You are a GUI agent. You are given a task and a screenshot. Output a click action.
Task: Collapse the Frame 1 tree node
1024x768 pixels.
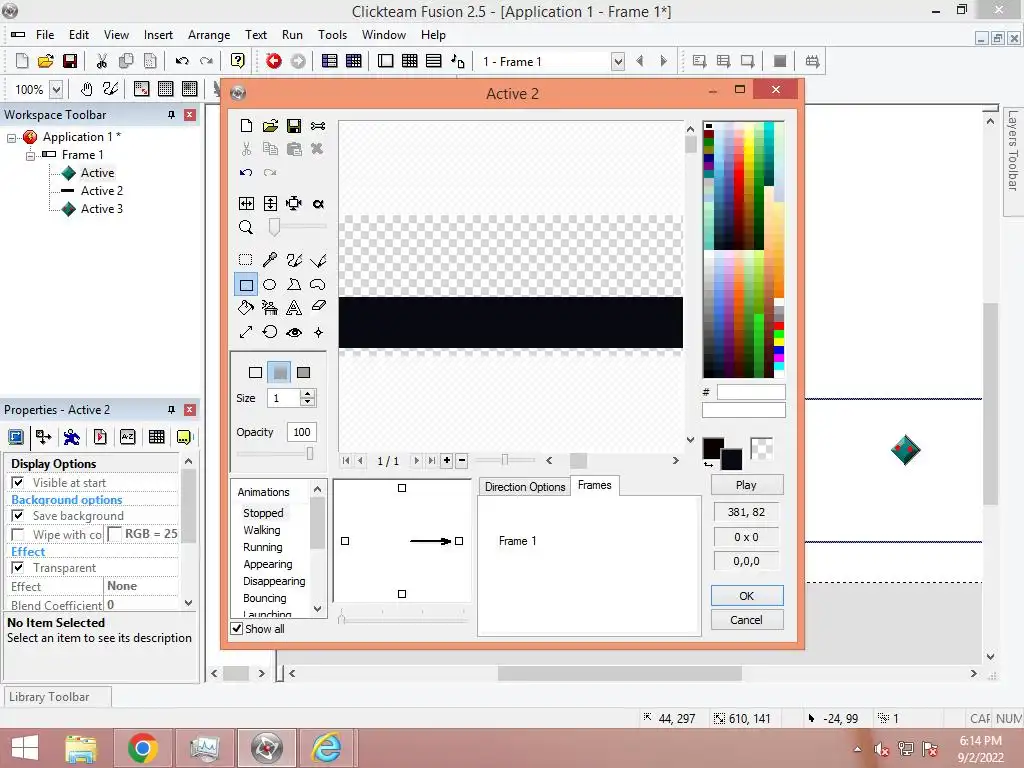30,155
